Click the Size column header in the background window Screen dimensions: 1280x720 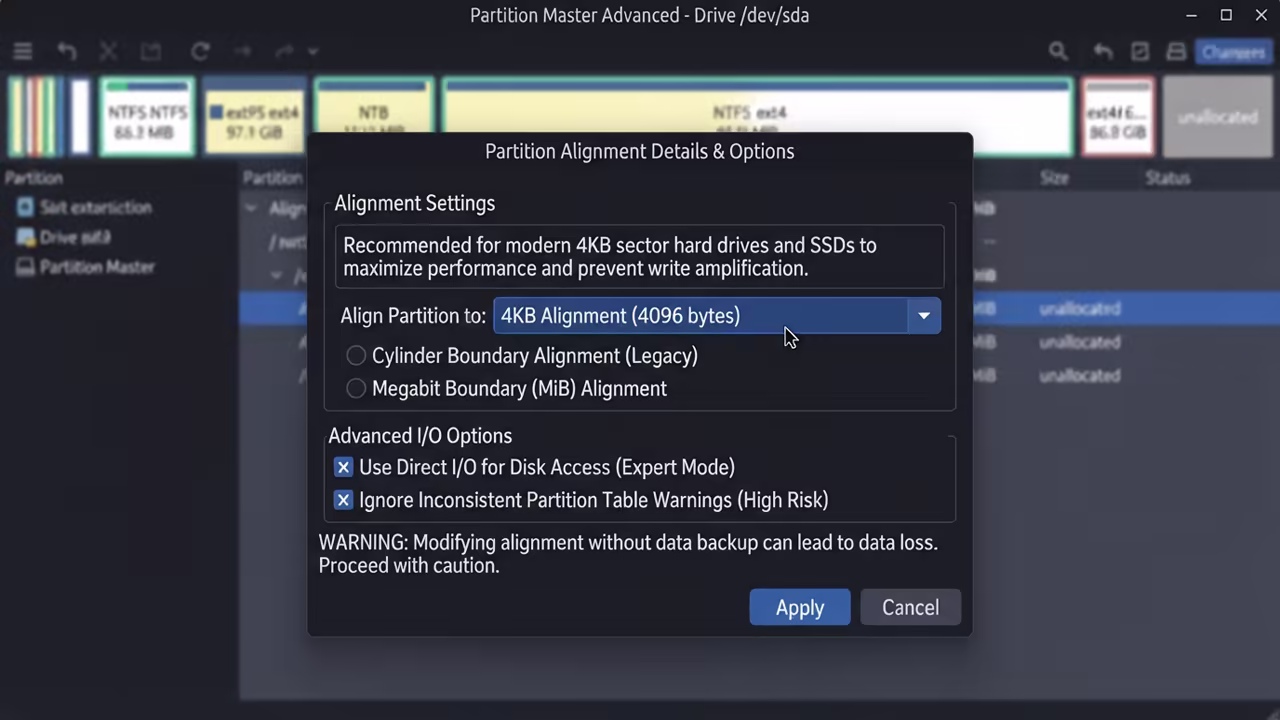1054,178
